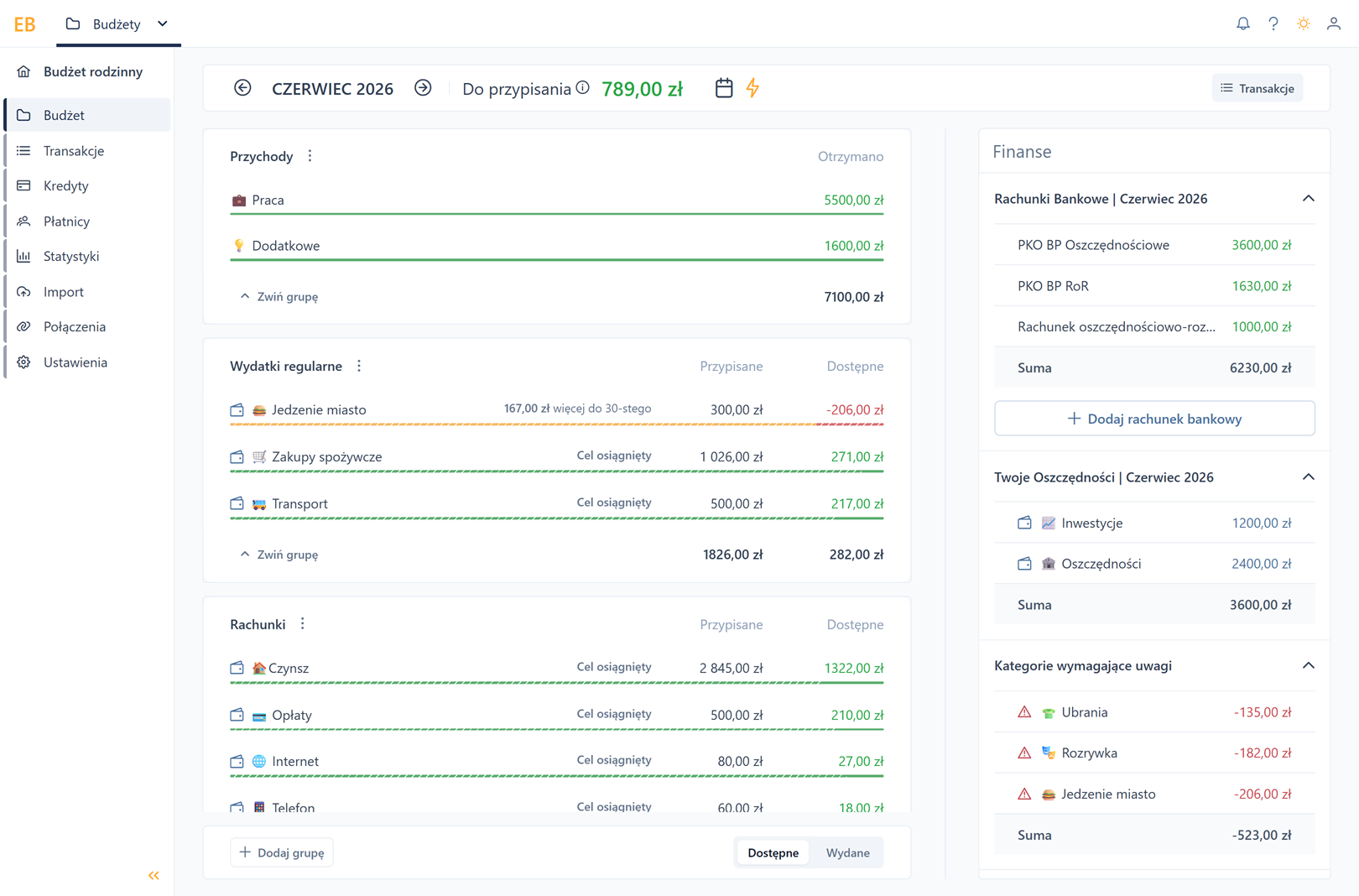1359x896 pixels.
Task: Click Jedzenie miasto progress bar
Action: tap(556, 425)
